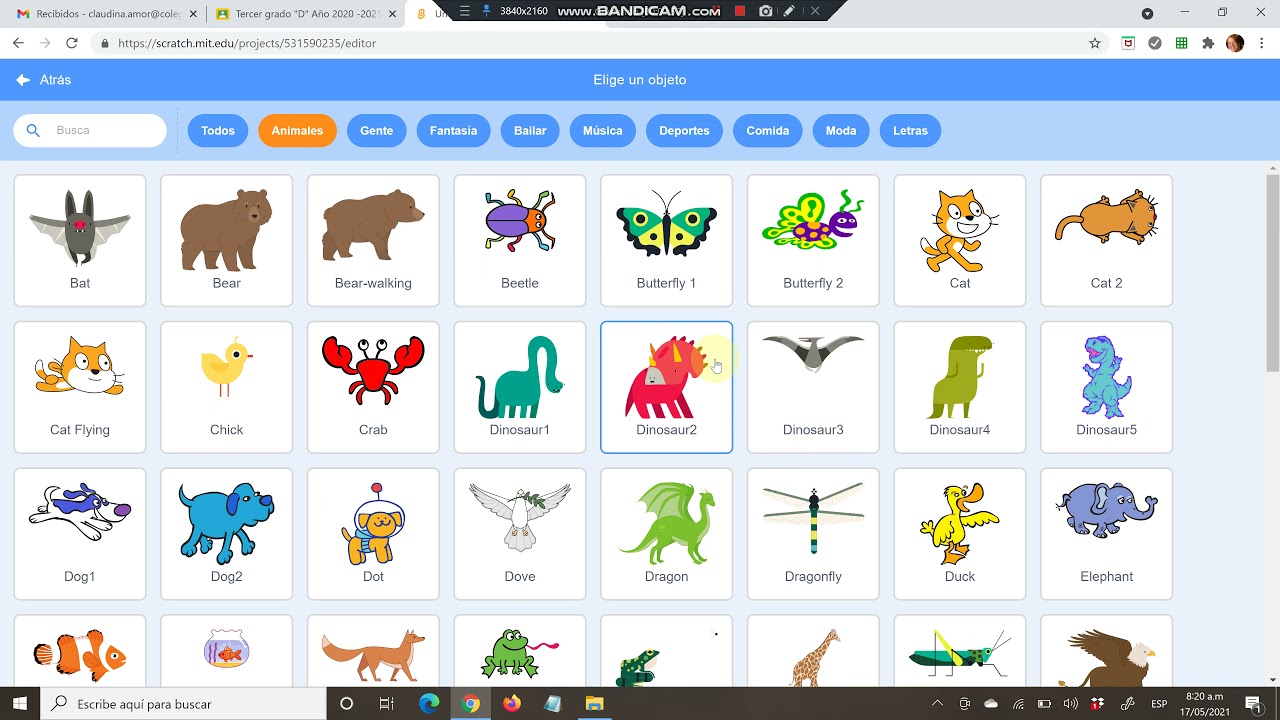This screenshot has width=1280, height=720.
Task: Select the Dinosaur5 sprite
Action: [1107, 387]
